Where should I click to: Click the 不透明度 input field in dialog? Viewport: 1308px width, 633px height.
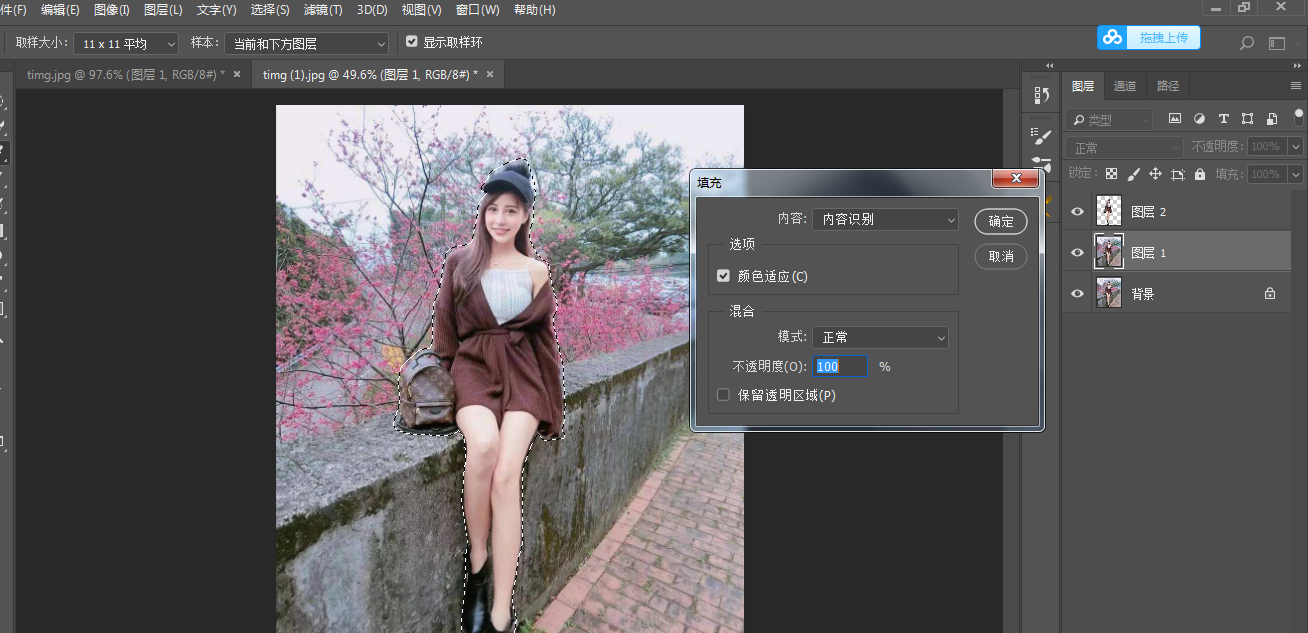(x=839, y=367)
